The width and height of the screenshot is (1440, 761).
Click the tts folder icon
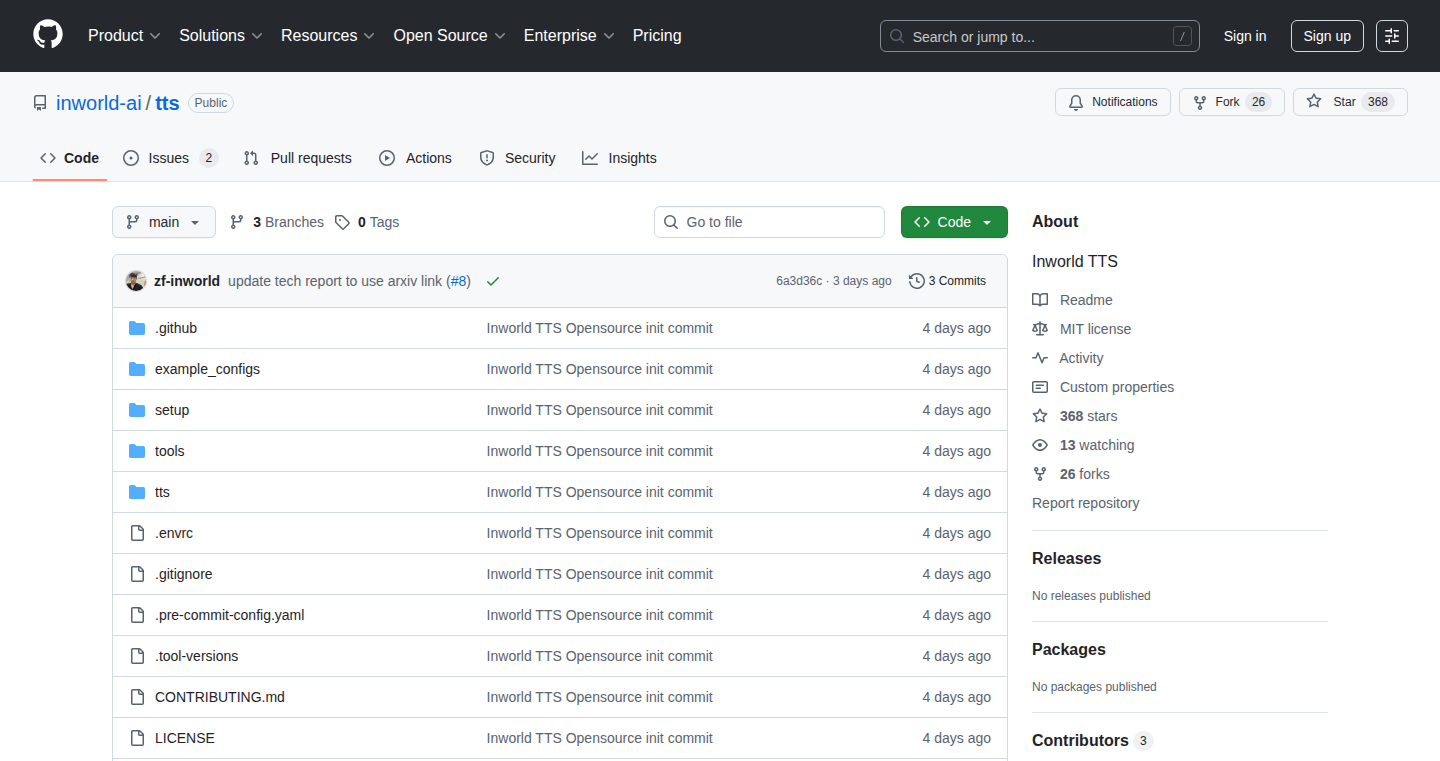tap(137, 492)
